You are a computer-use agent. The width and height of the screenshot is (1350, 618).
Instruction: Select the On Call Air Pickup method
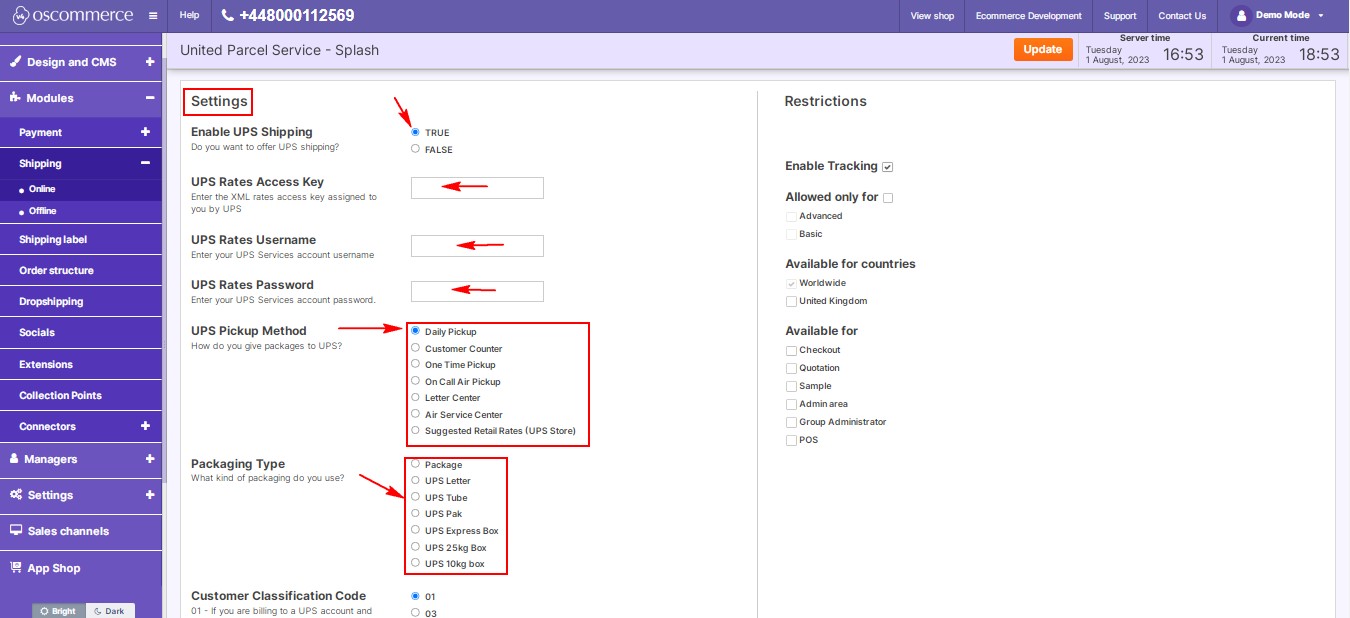415,381
